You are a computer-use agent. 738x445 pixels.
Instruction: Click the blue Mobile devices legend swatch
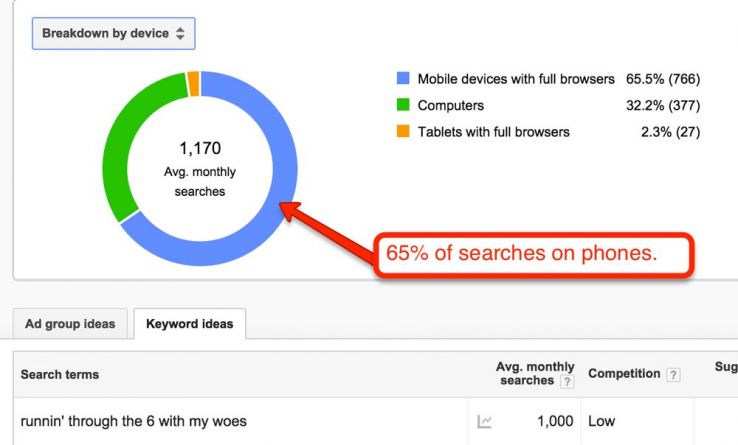[x=403, y=78]
